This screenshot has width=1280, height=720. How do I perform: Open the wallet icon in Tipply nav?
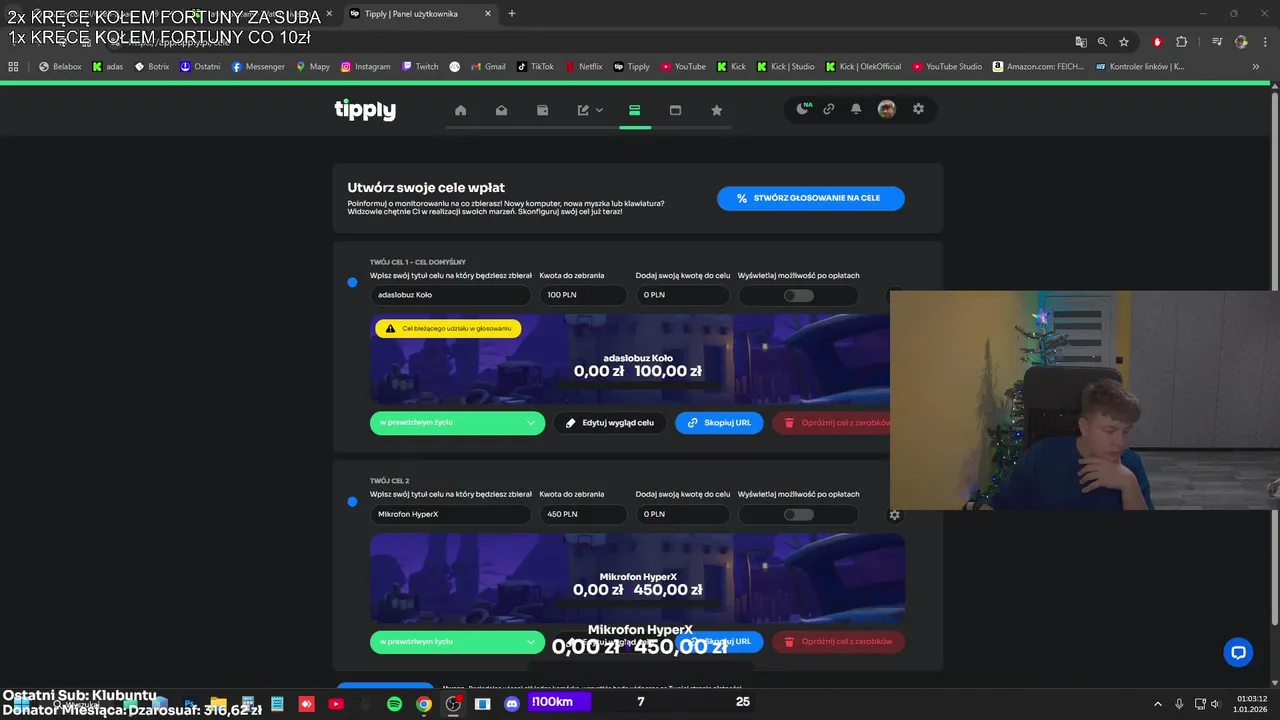click(x=542, y=110)
